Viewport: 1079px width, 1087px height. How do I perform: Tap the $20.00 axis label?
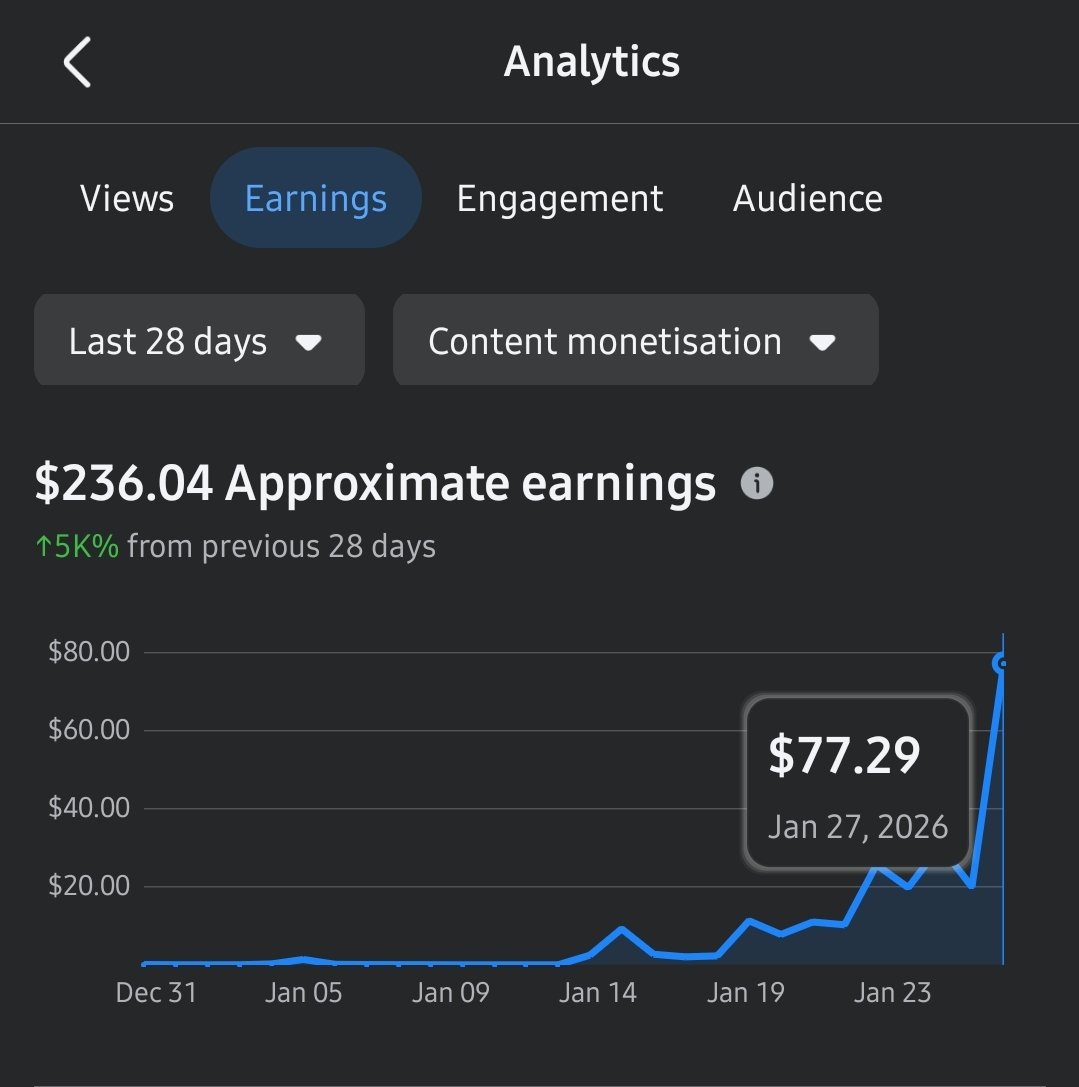[89, 886]
